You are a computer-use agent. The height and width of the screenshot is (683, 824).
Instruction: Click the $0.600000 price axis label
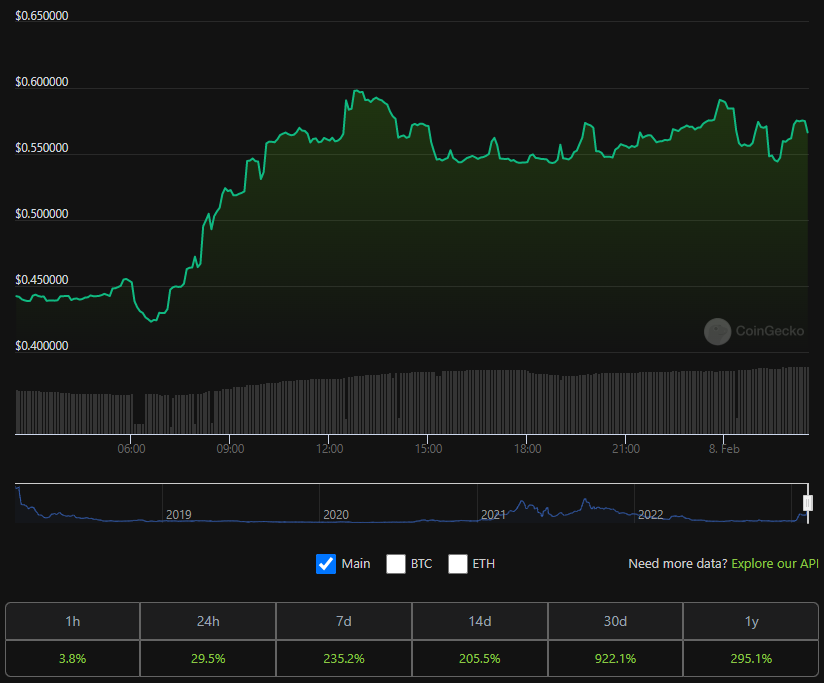(x=42, y=82)
